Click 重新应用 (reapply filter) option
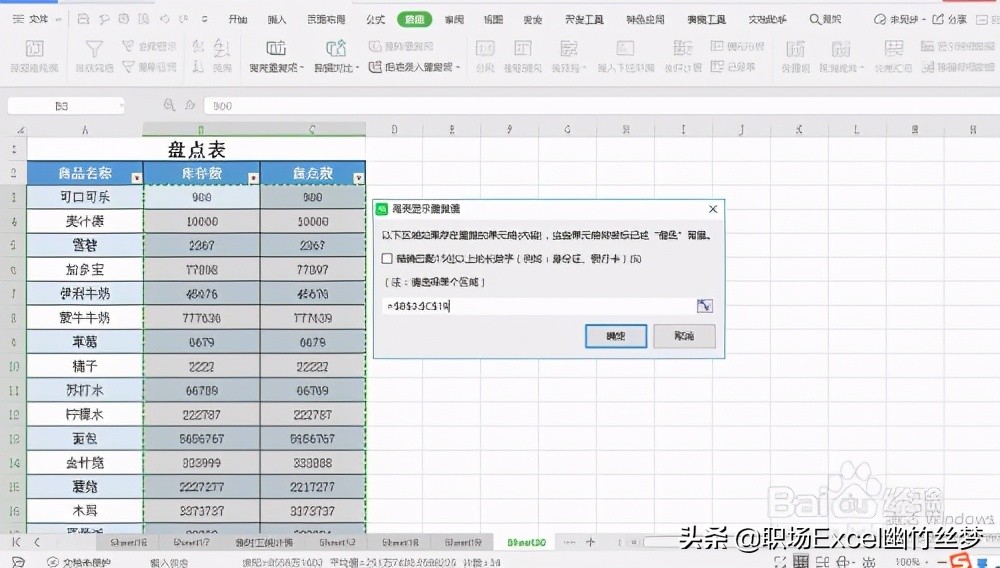Image resolution: width=1000 pixels, height=568 pixels. tap(149, 66)
